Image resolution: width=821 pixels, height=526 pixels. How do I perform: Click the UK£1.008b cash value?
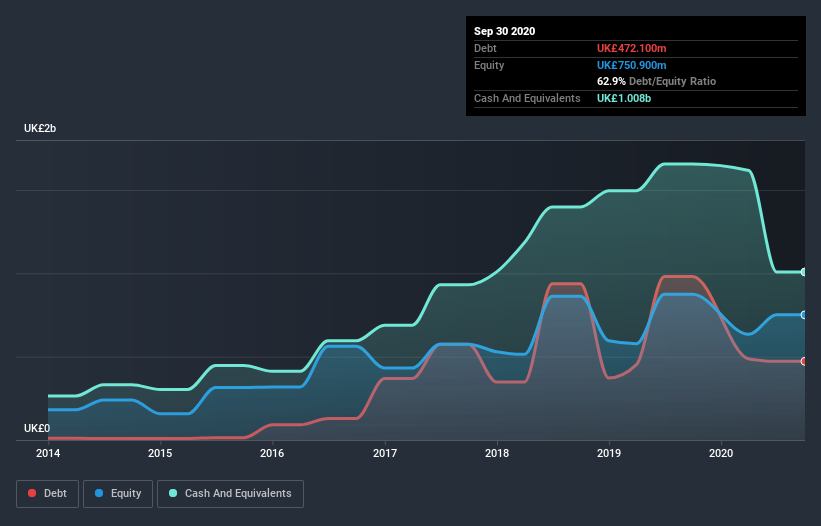[x=624, y=98]
